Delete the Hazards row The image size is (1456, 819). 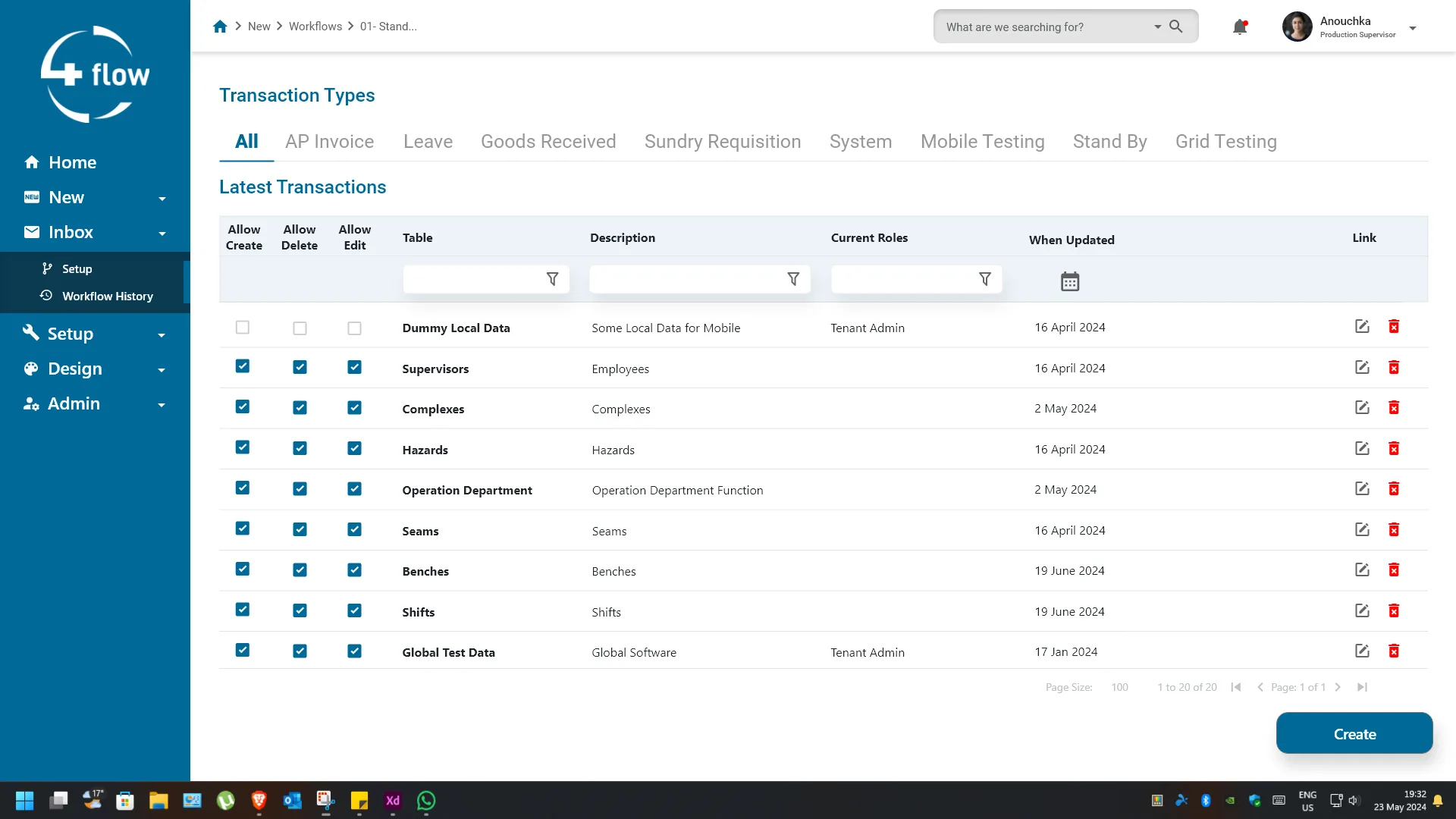coord(1394,449)
